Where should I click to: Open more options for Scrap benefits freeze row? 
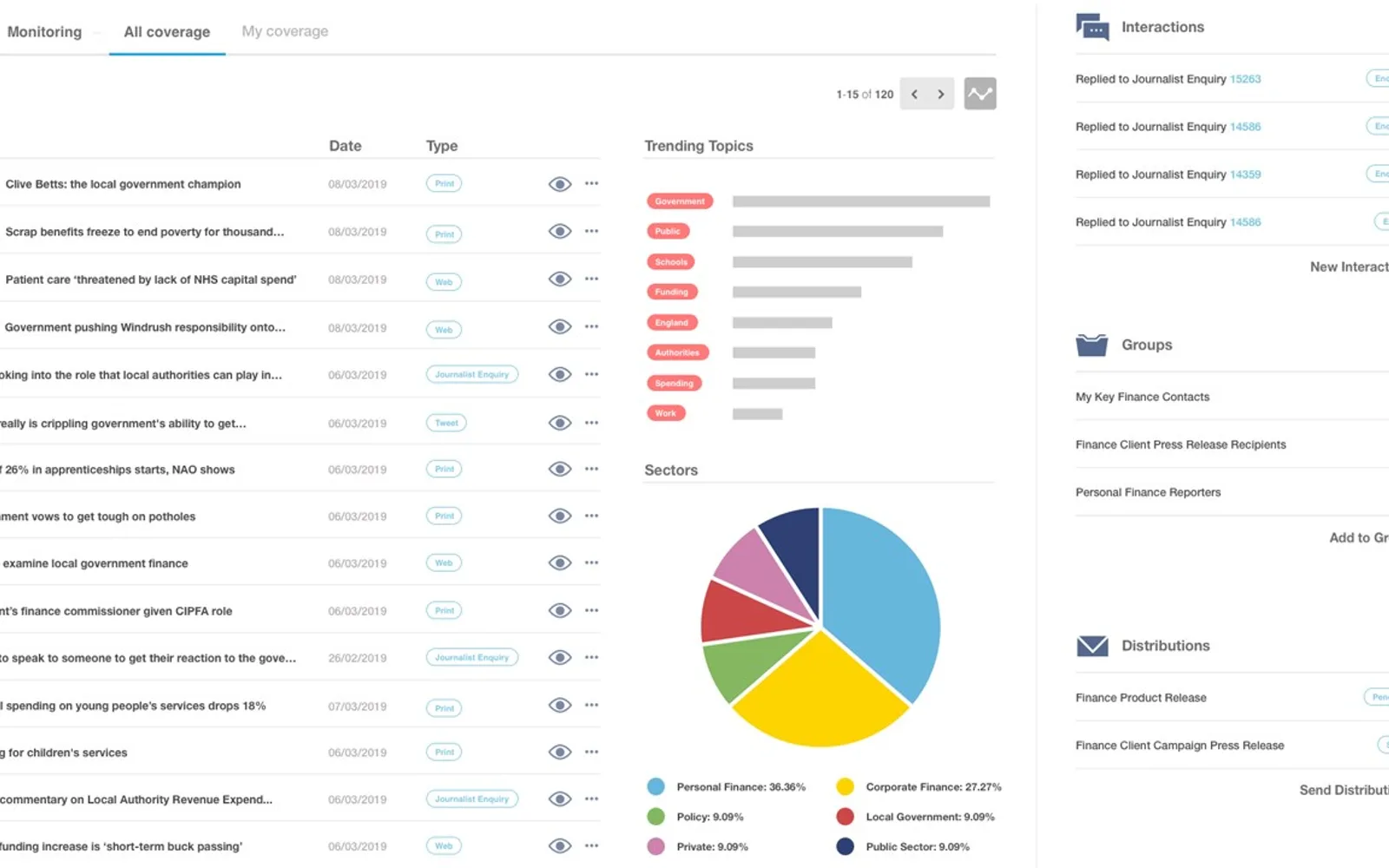point(592,231)
